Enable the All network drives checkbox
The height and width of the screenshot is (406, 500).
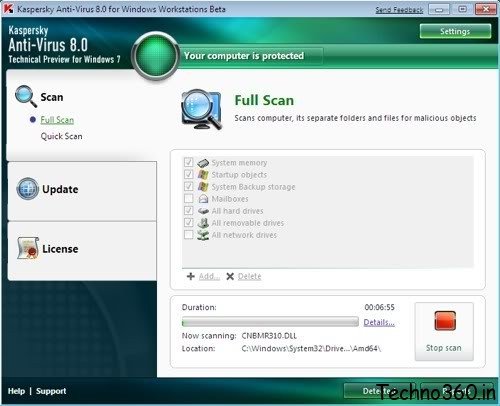click(188, 234)
